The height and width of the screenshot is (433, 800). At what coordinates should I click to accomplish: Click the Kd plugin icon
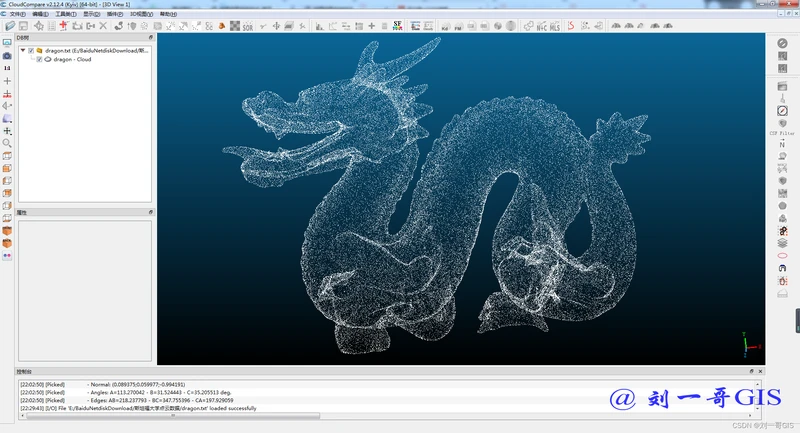tap(445, 27)
